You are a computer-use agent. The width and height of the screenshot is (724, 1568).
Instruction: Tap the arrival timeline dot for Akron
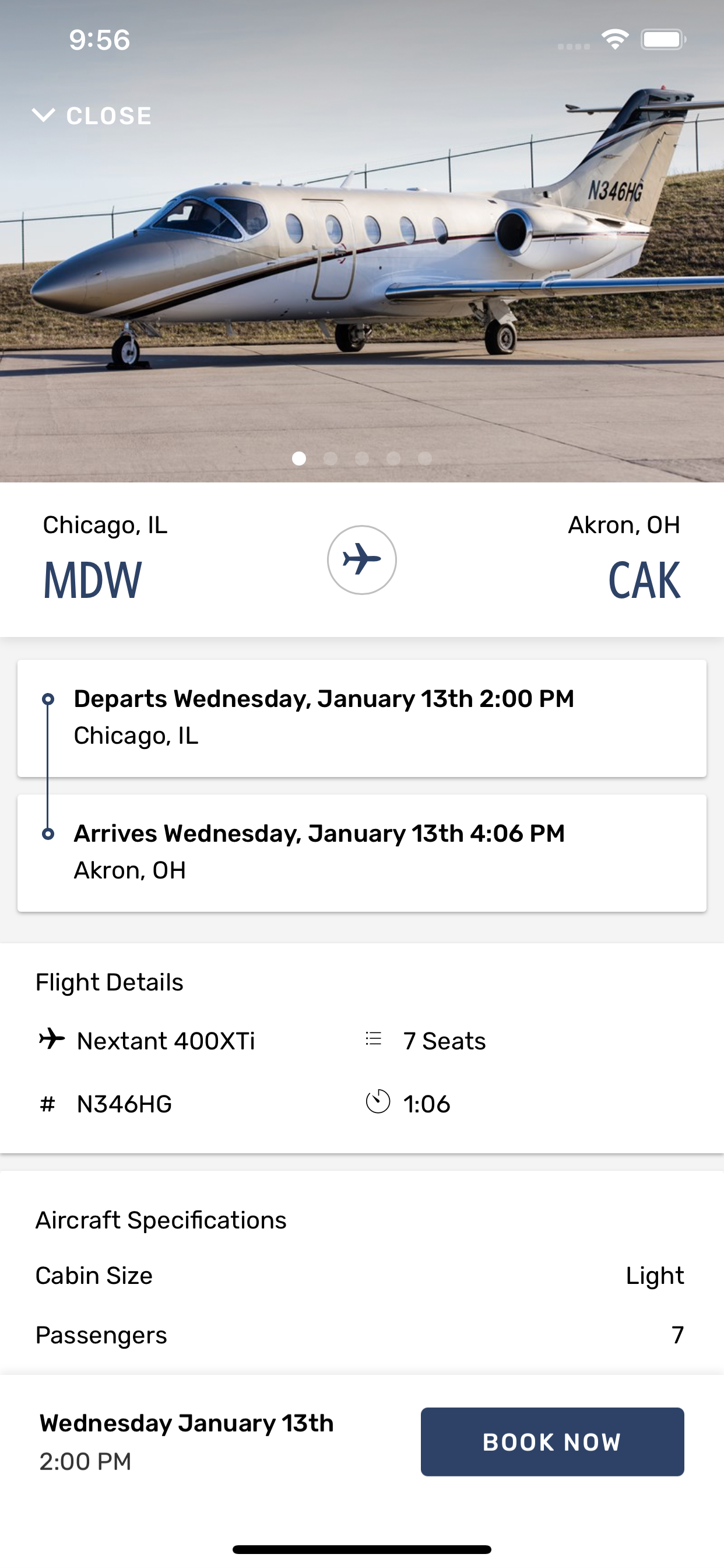(x=48, y=834)
